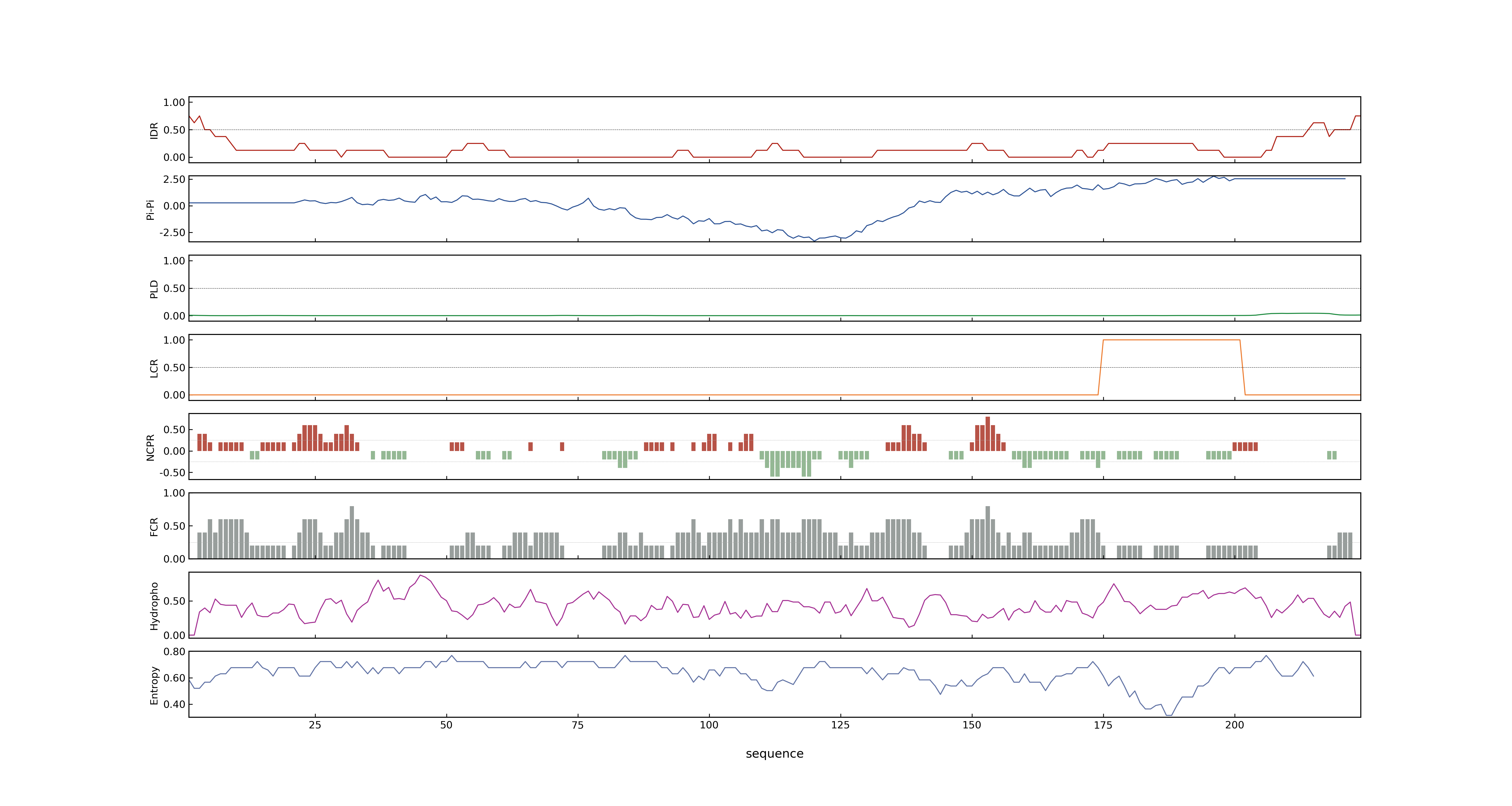The width and height of the screenshot is (1512, 806).
Task: Click the x-axis tick label 175
Action: [1103, 725]
